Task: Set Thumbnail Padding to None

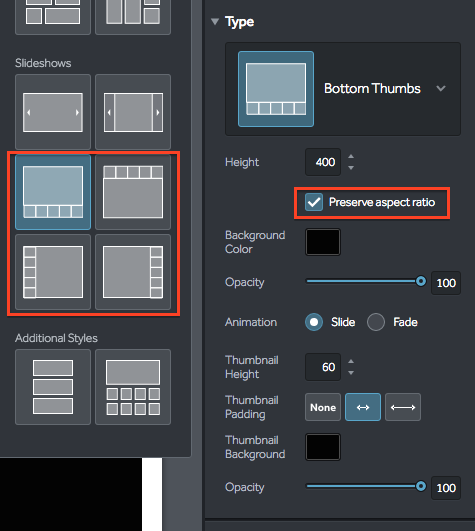Action: pos(323,407)
